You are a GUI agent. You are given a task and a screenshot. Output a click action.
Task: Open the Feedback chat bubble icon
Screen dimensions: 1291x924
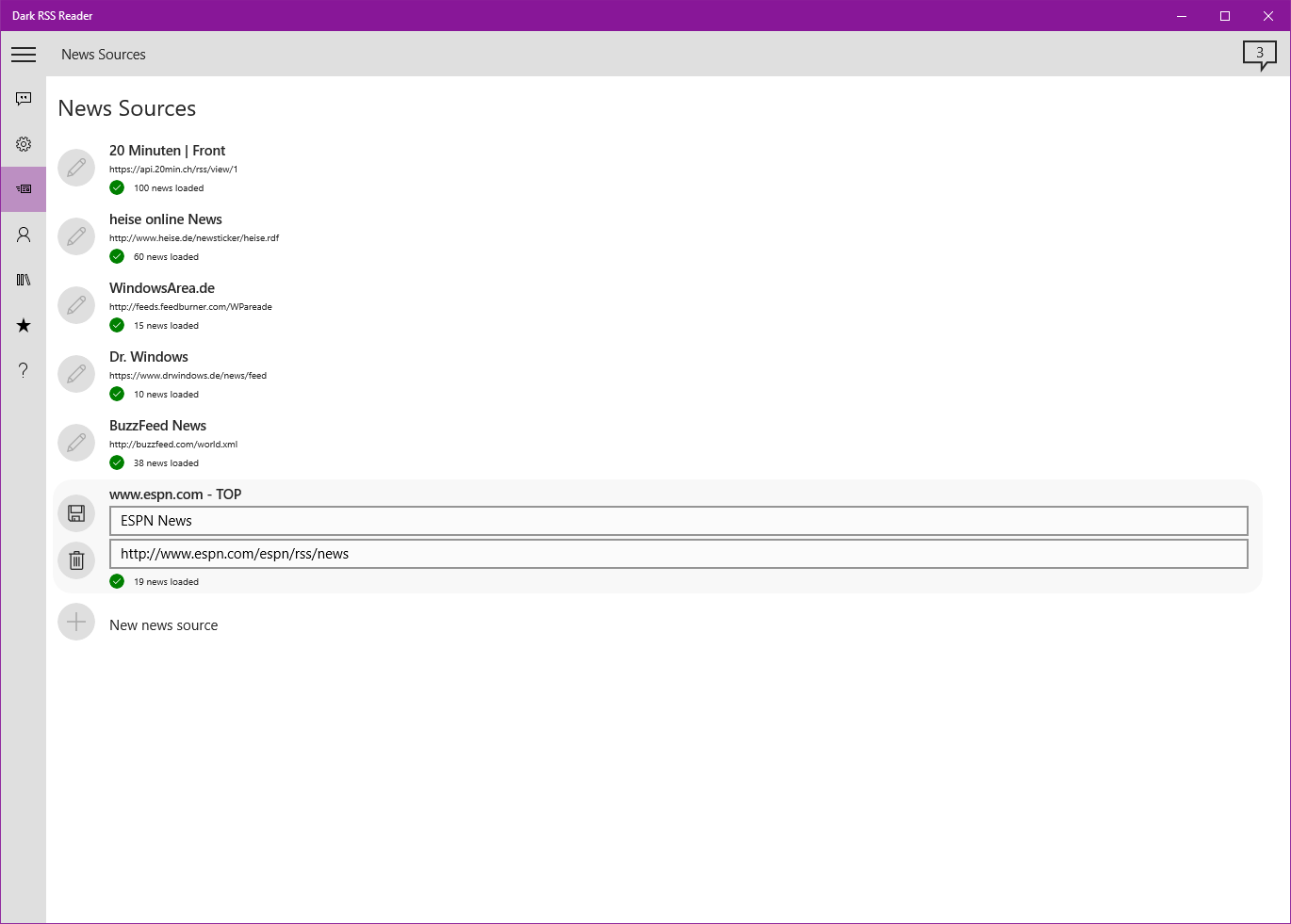24,99
